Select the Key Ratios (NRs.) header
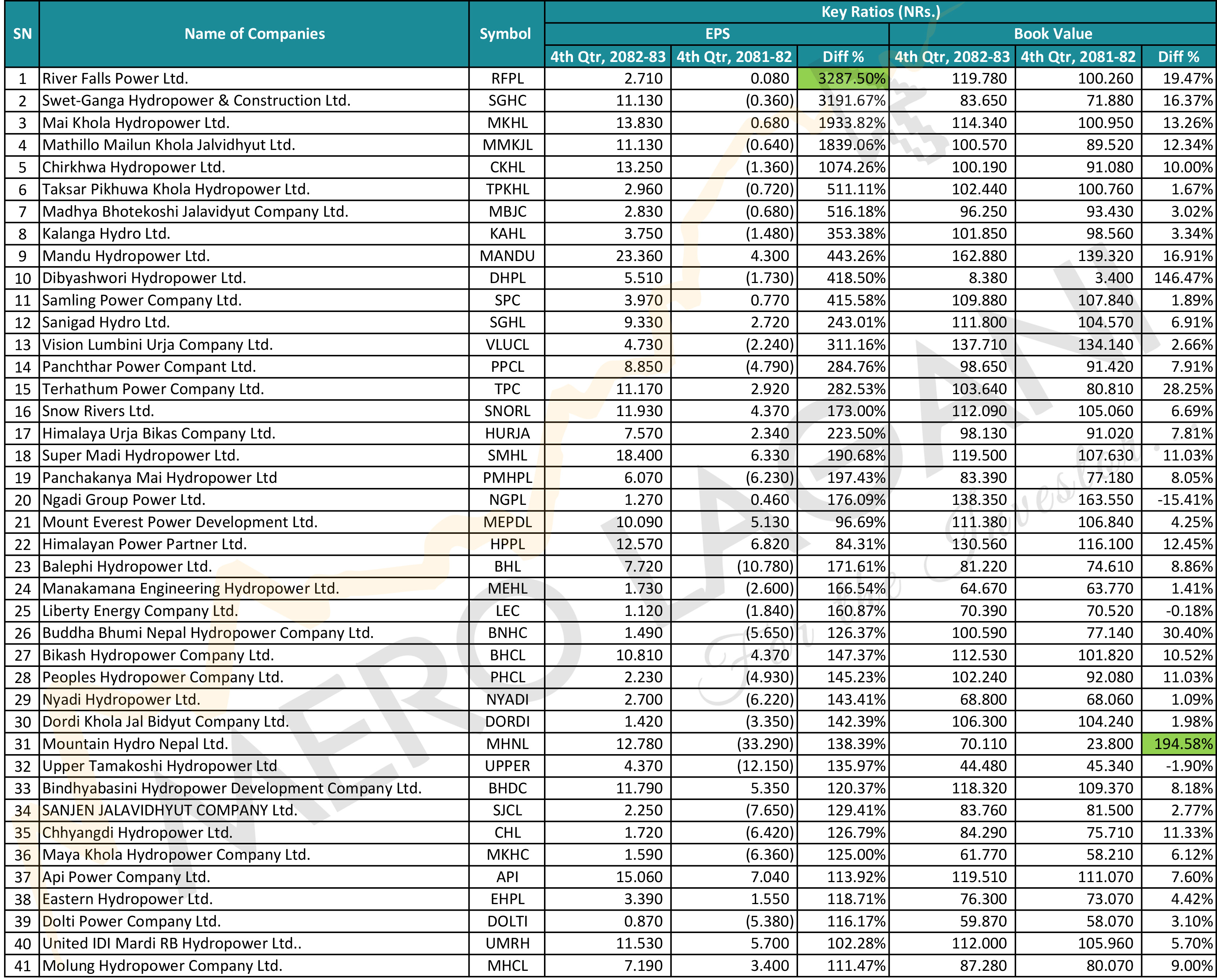This screenshot has width=1217, height=980. click(x=880, y=12)
